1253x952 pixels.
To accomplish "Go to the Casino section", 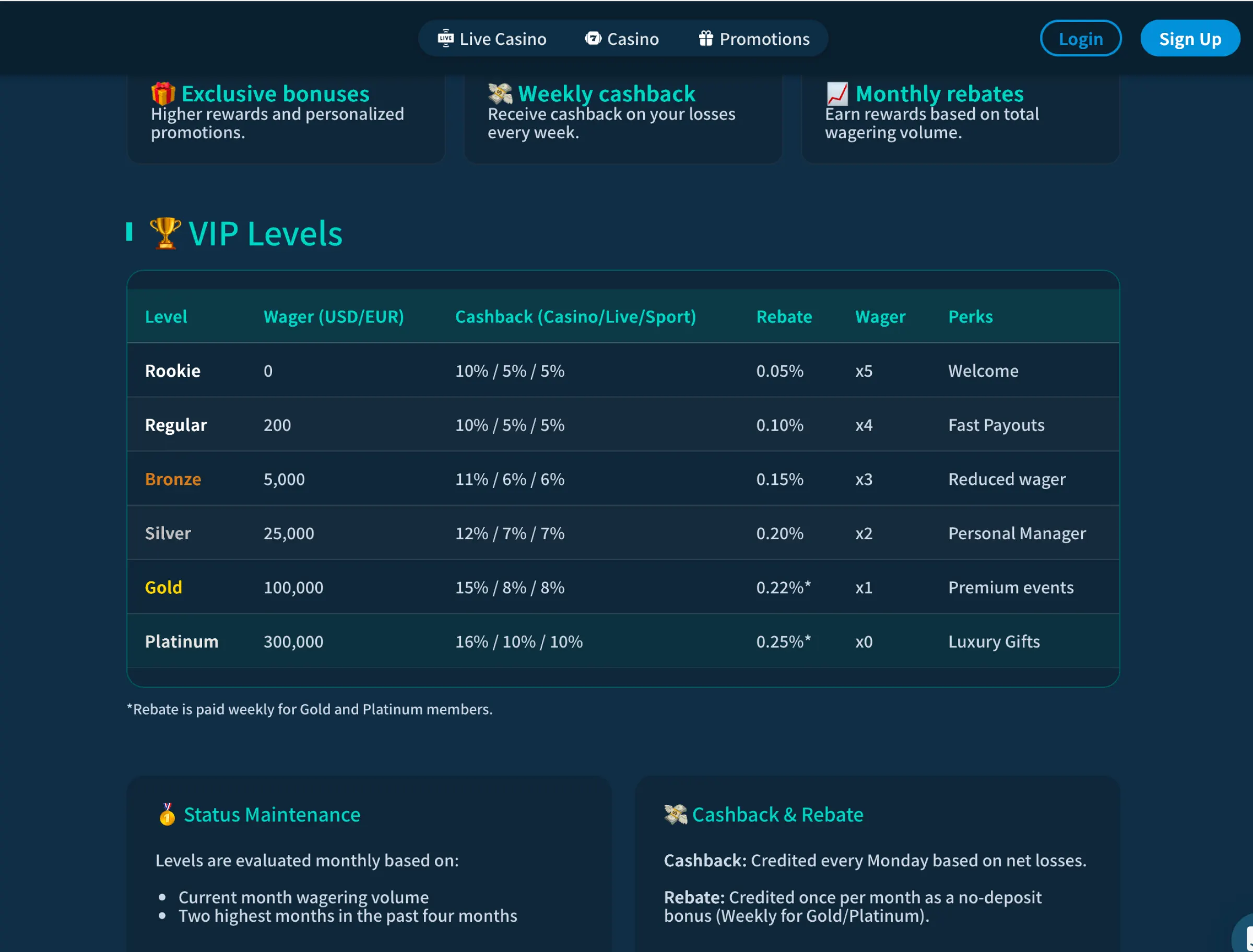I will click(x=622, y=39).
